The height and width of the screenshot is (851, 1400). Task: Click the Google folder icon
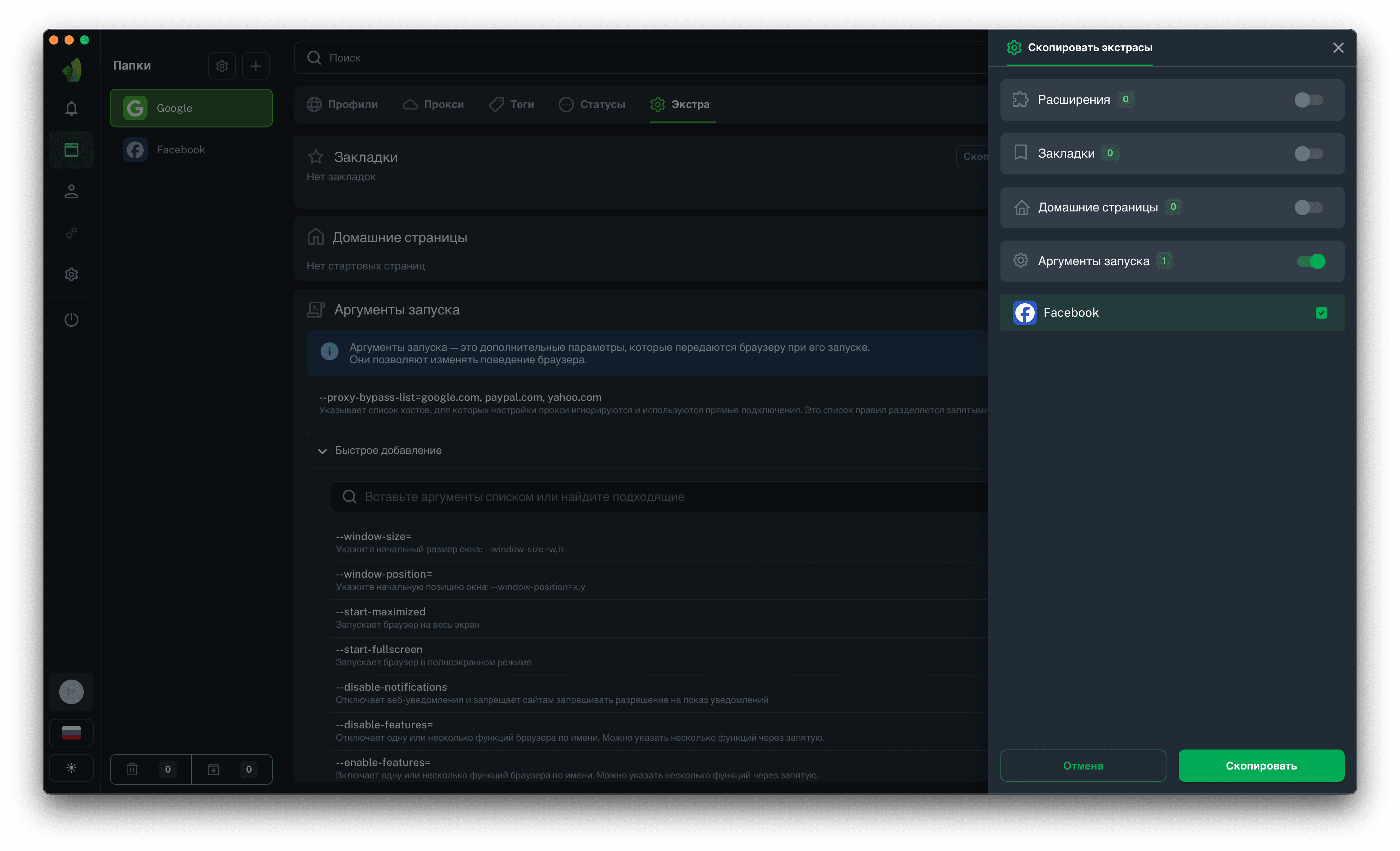coord(135,108)
